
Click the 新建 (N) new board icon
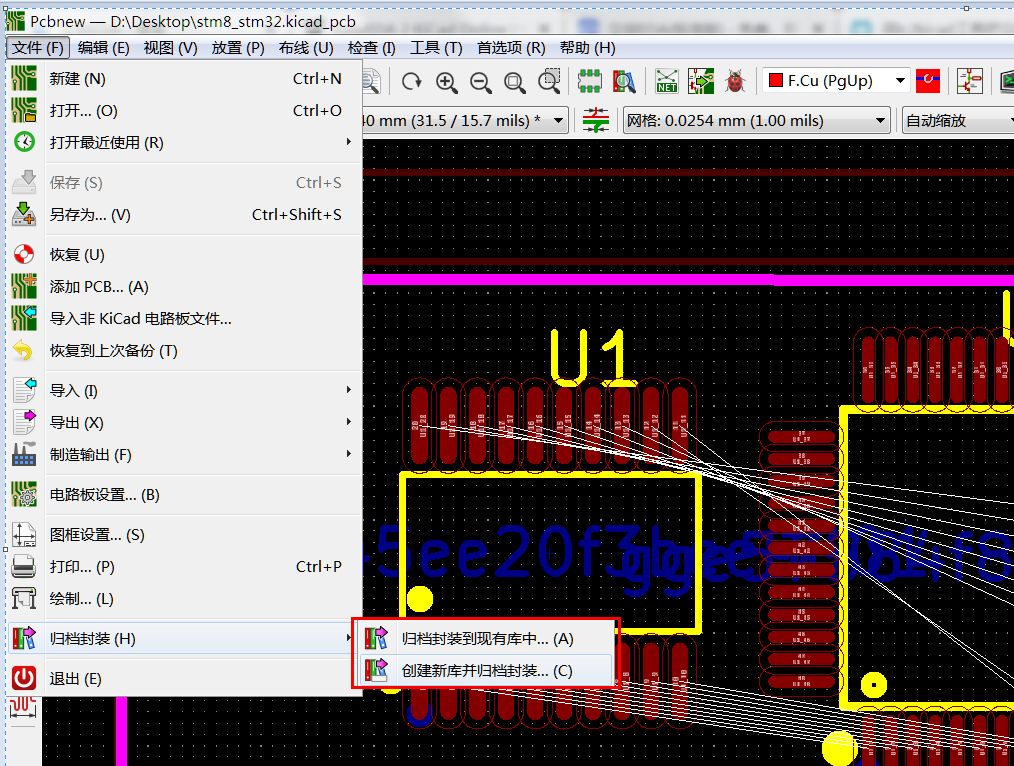coord(24,78)
